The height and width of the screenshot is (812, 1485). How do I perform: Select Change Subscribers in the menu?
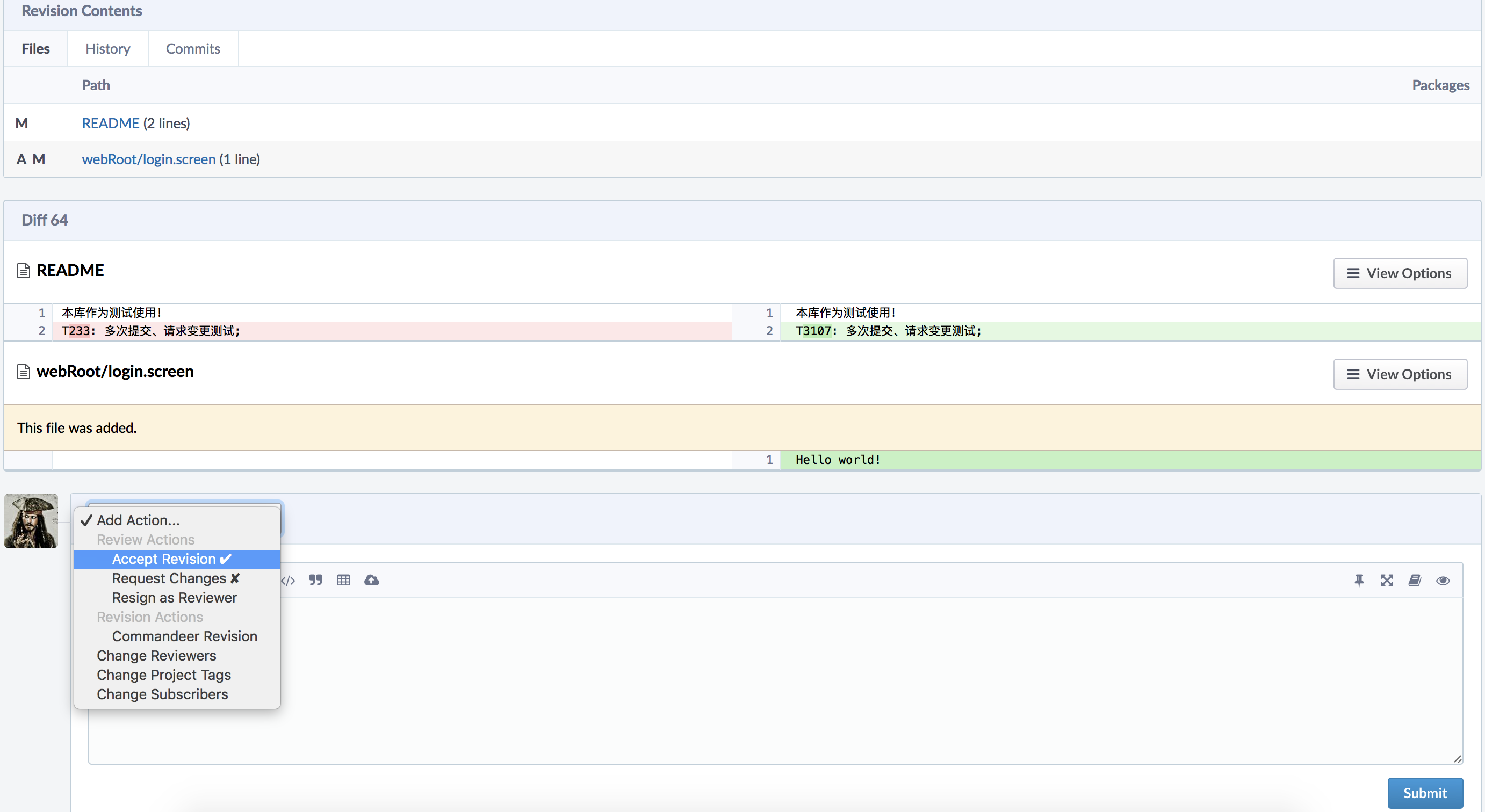point(162,694)
